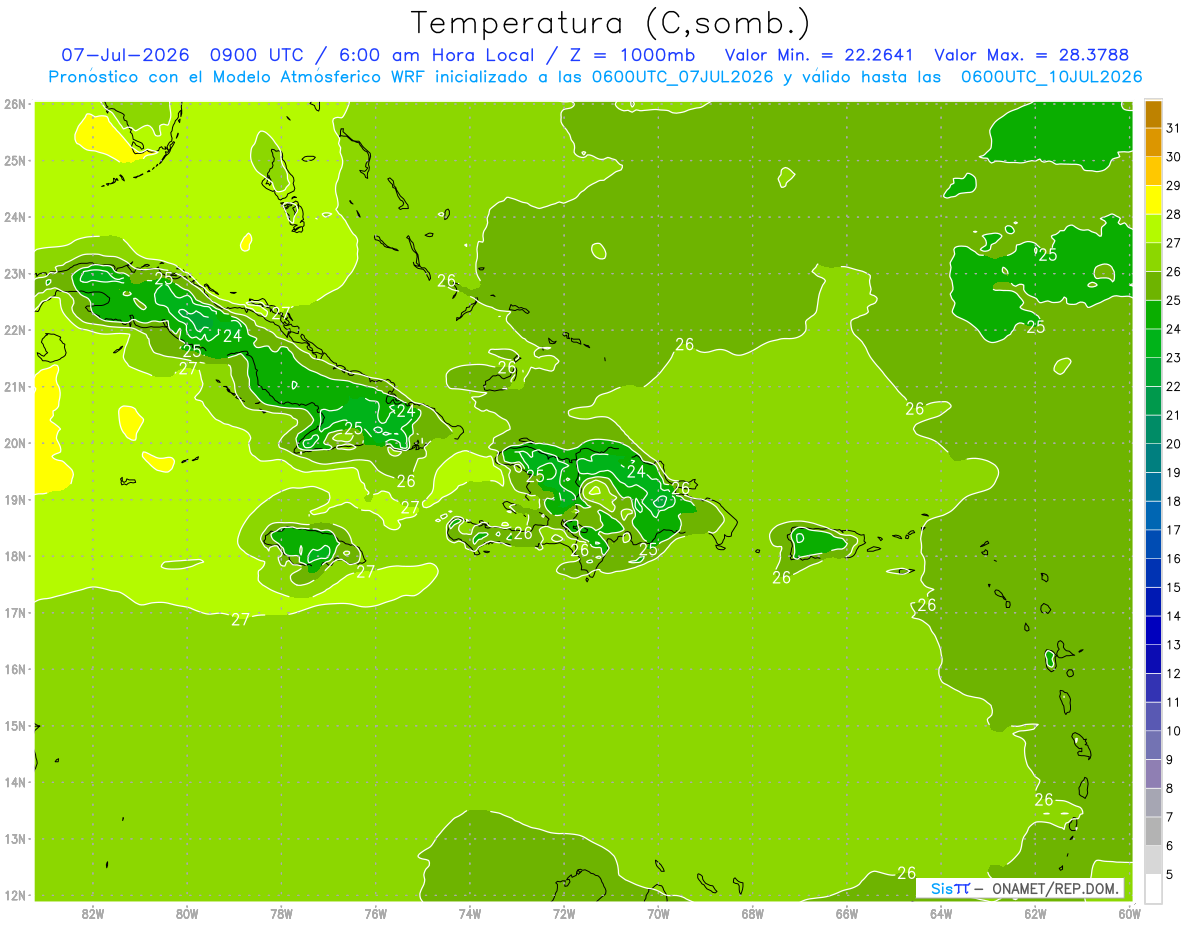Click the colorbar label '15'

[1173, 587]
